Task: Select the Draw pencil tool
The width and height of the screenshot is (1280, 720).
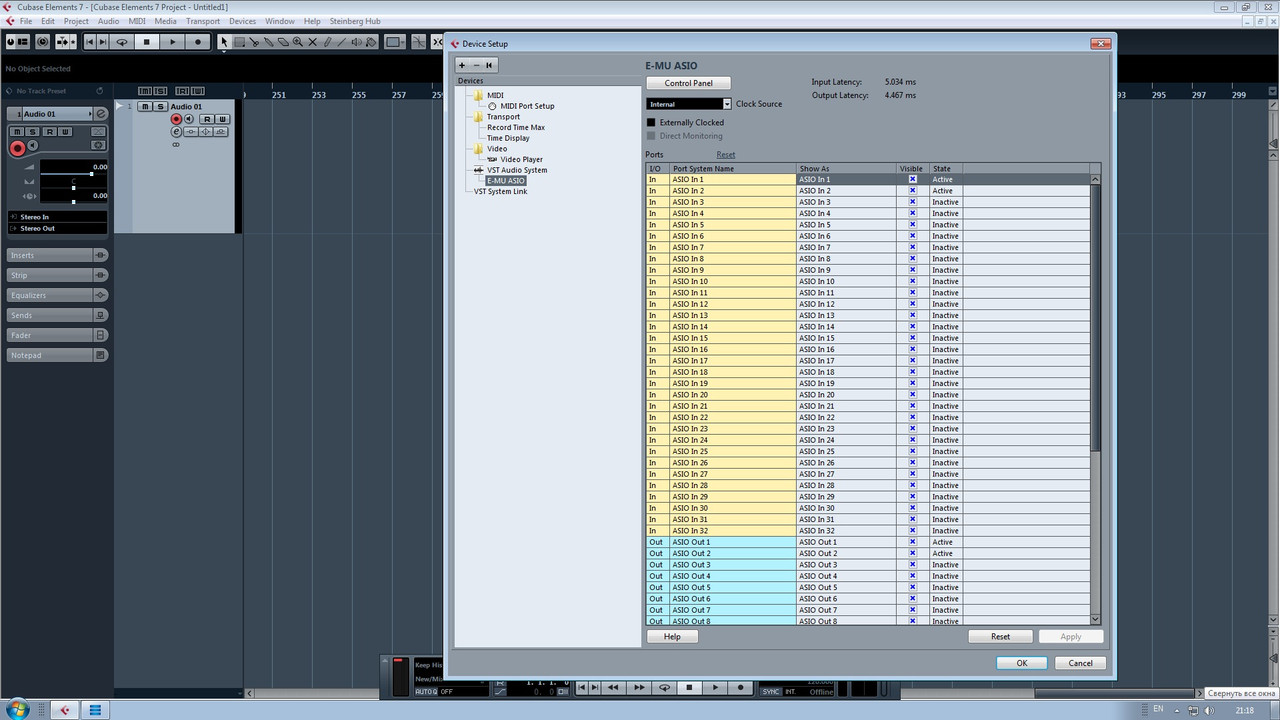Action: coord(327,42)
